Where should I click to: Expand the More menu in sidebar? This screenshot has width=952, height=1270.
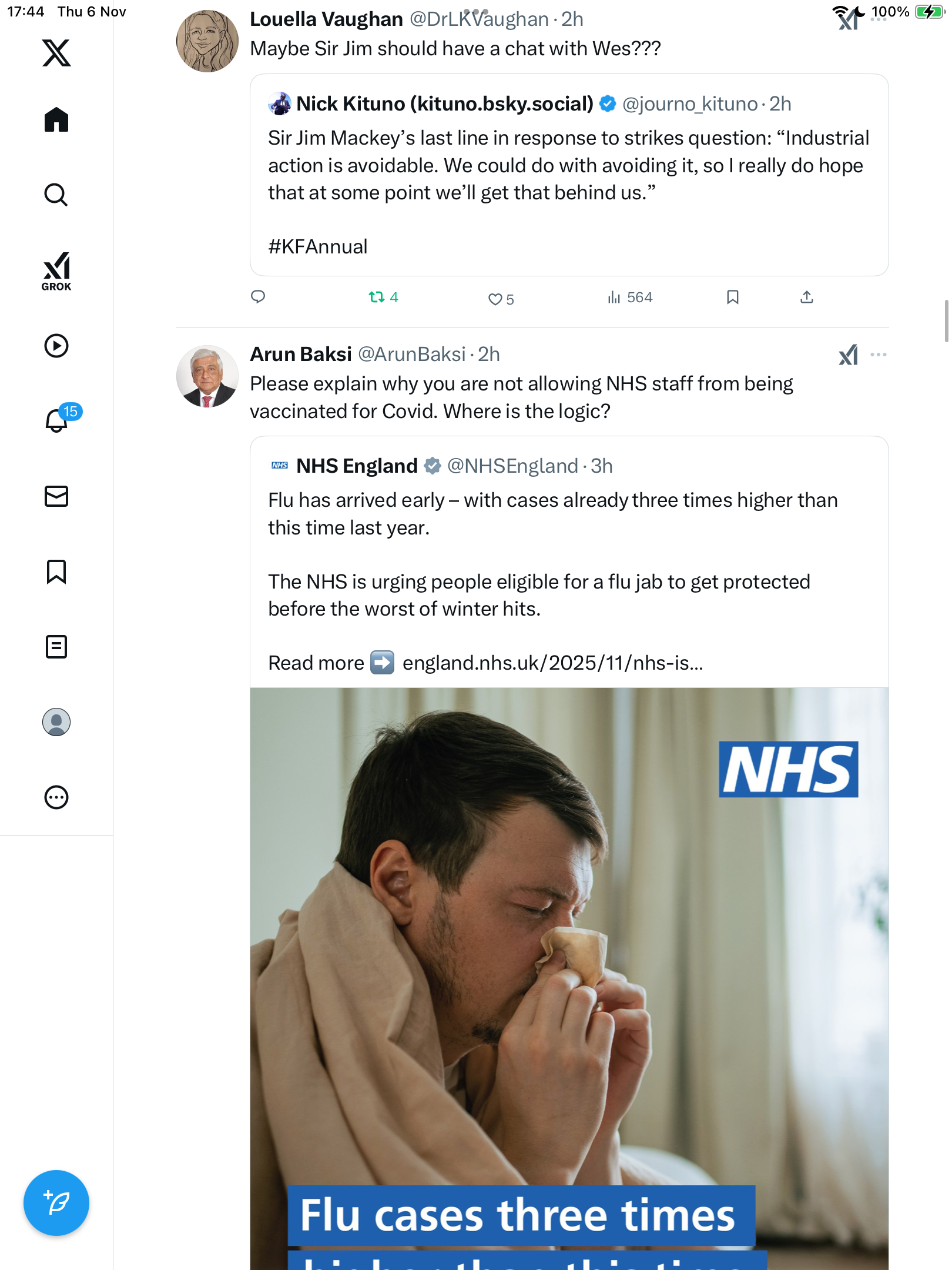(56, 797)
